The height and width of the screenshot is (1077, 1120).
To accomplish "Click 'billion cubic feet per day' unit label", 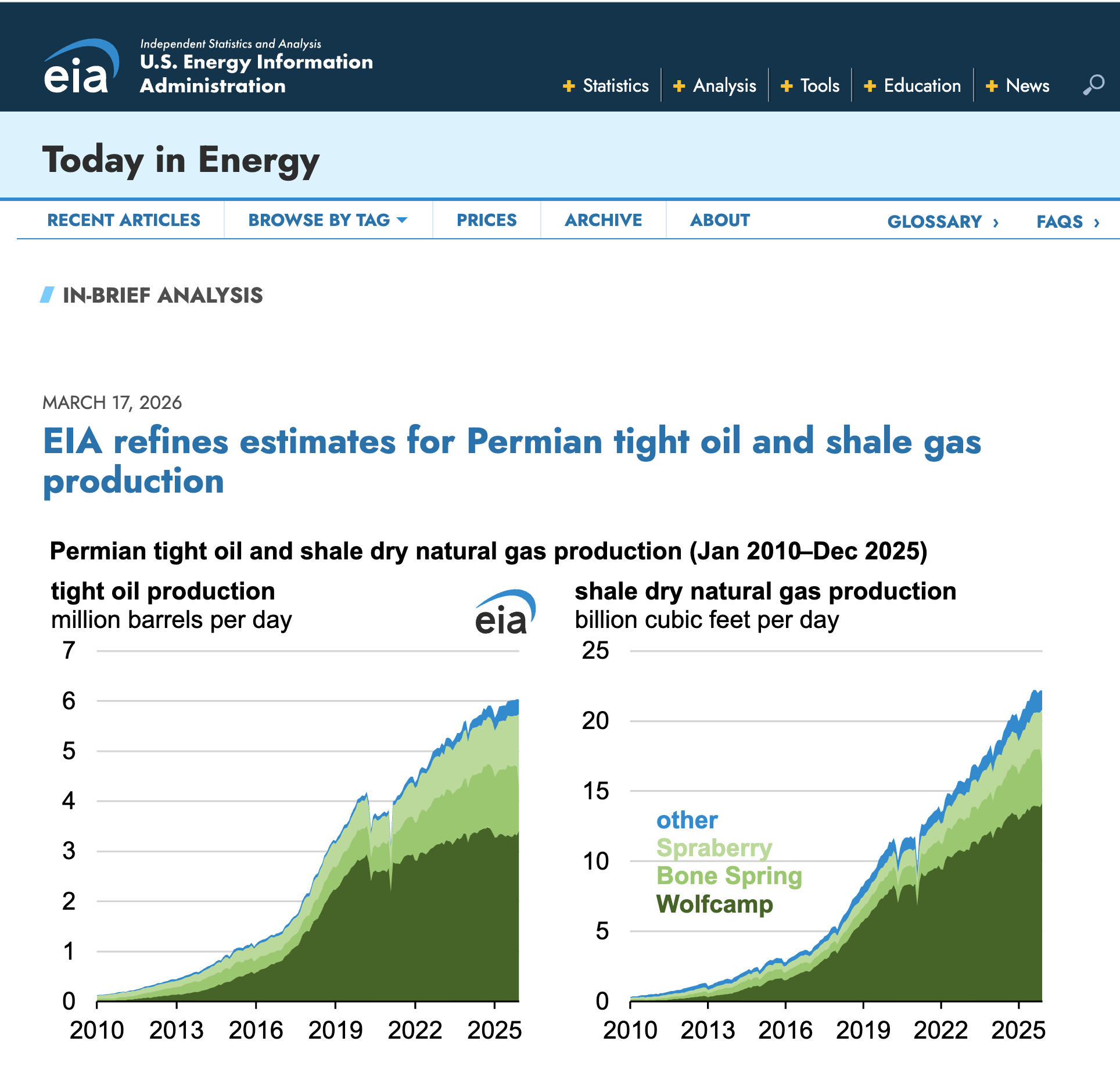I will pyautogui.click(x=707, y=620).
